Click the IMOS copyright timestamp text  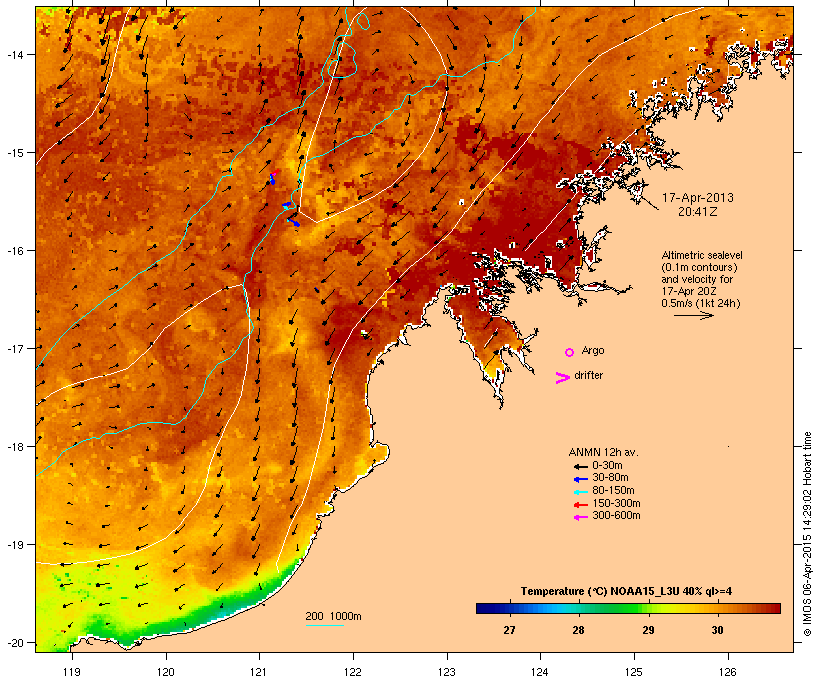[807, 535]
